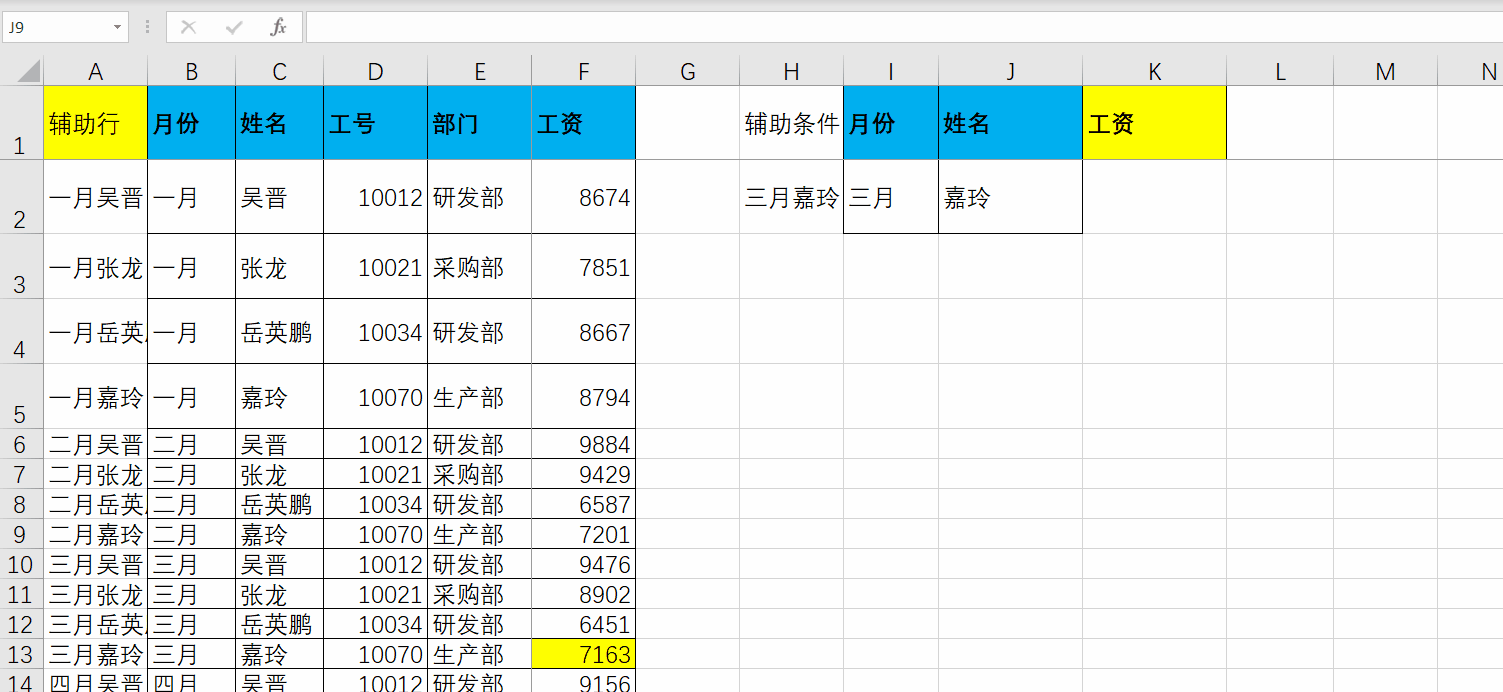The image size is (1503, 692).
Task: Click the 研发部 cell in row 2
Action: [479, 198]
